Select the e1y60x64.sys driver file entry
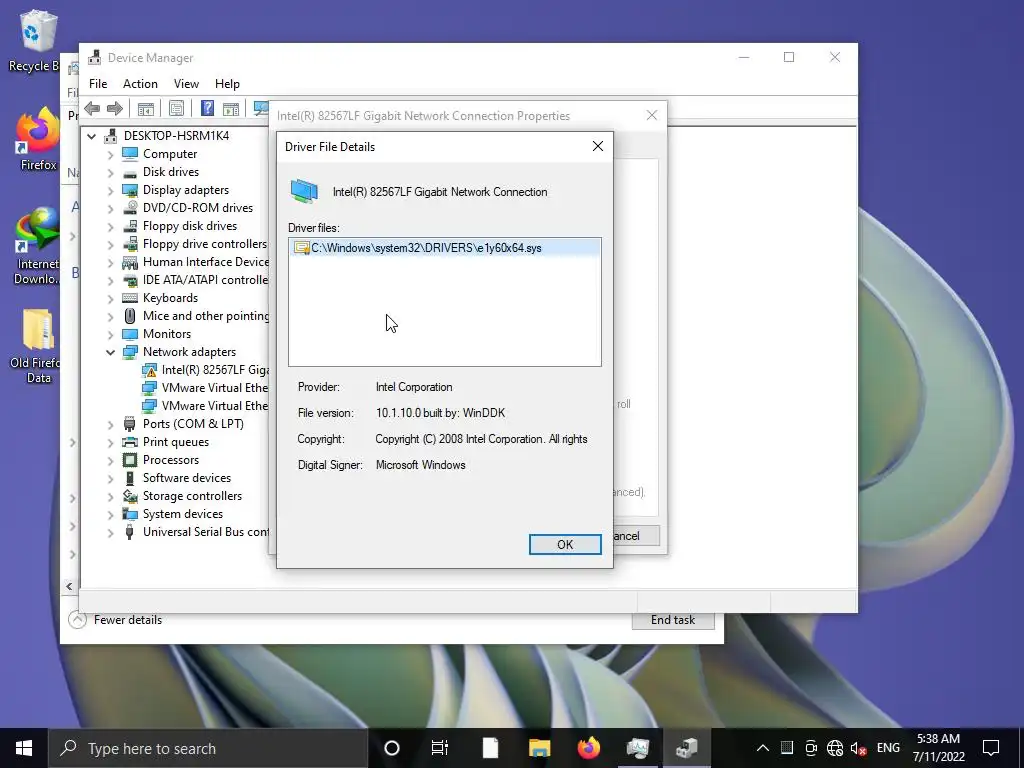This screenshot has height=768, width=1024. coord(444,248)
